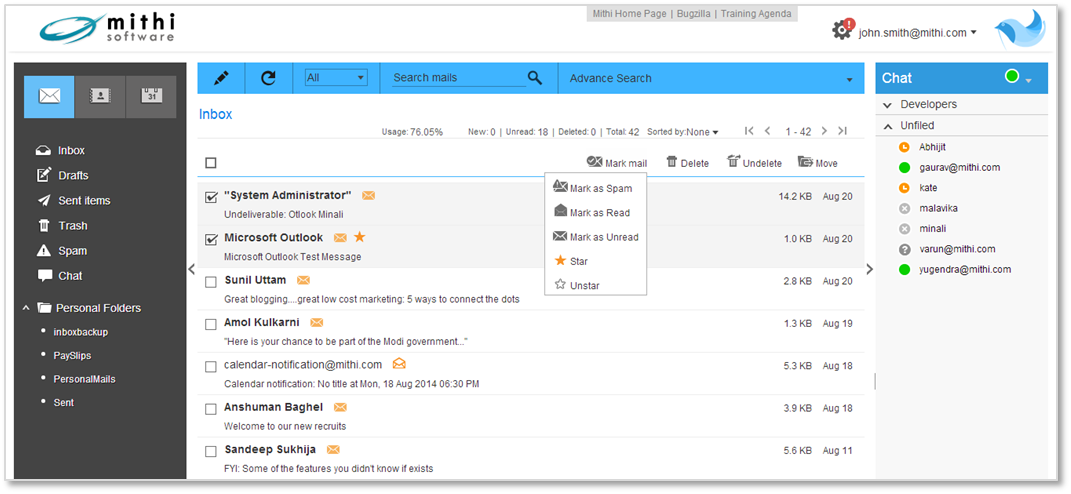Choose Unstar from the Mark mail menu

tap(576, 285)
